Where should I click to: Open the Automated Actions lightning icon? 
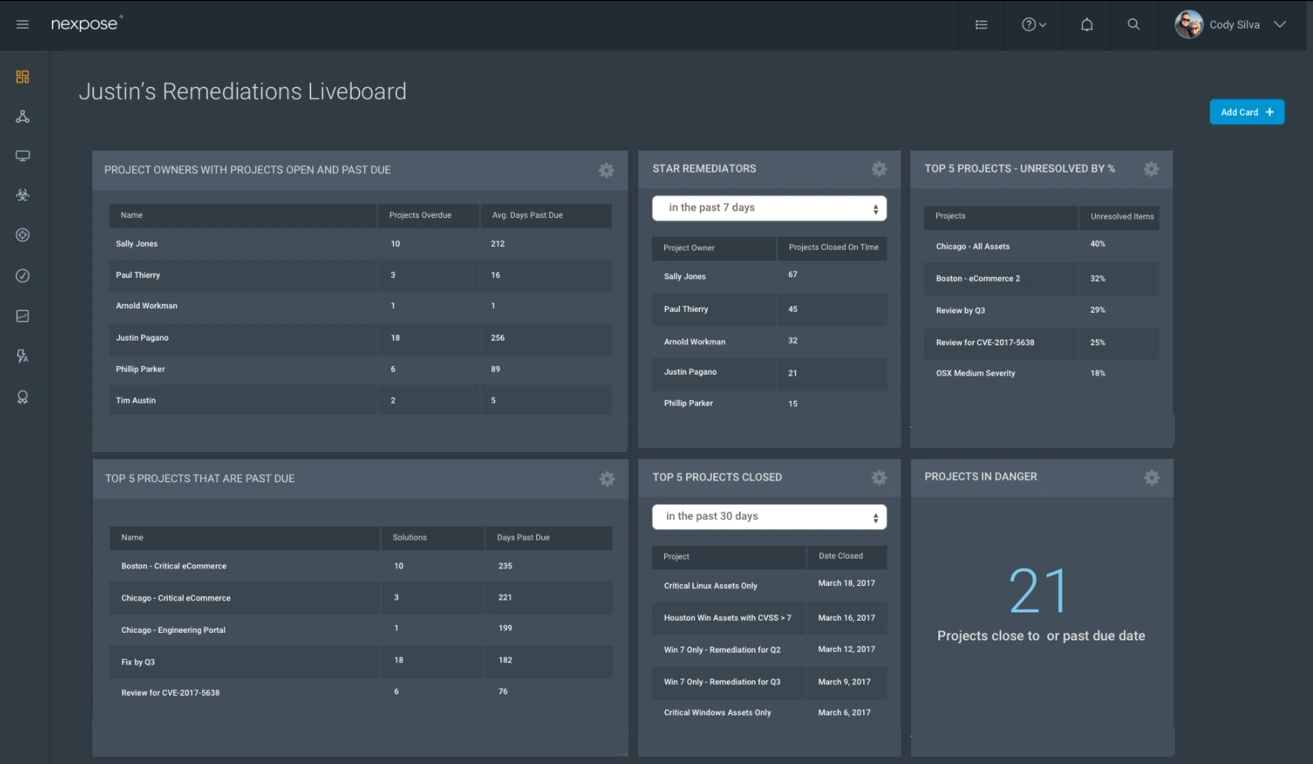point(21,355)
